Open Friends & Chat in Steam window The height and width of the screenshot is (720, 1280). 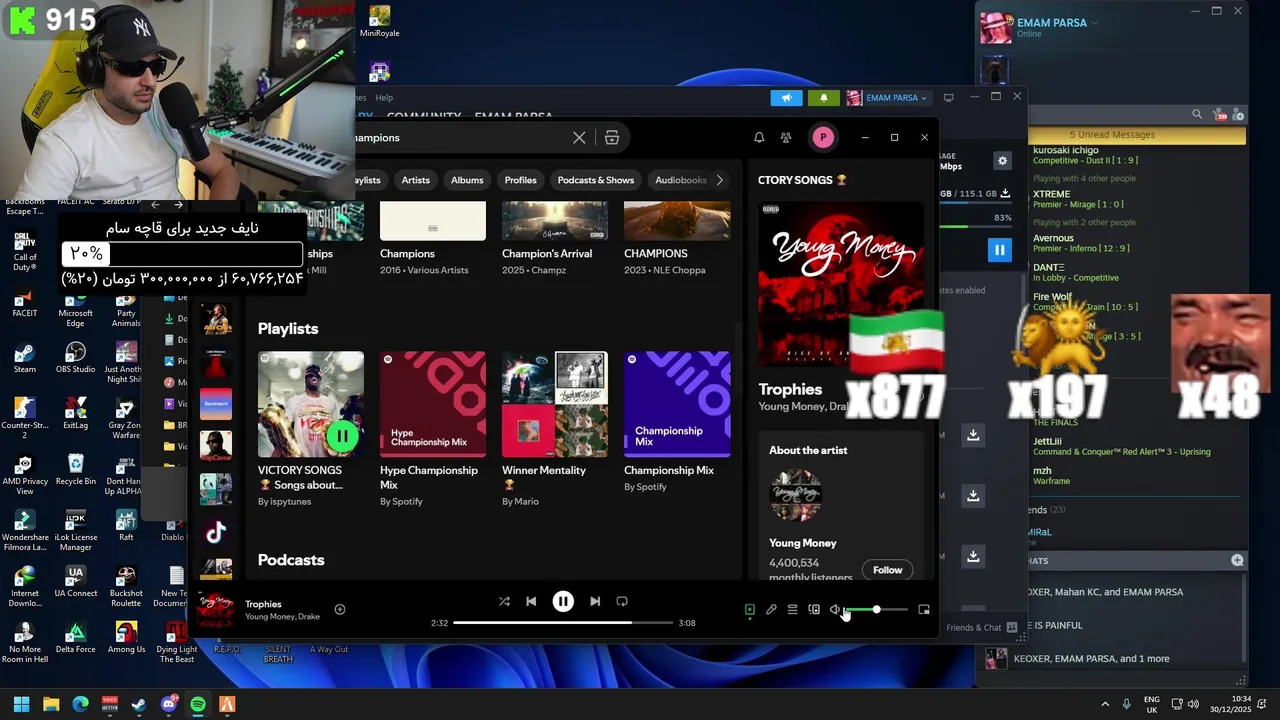980,628
